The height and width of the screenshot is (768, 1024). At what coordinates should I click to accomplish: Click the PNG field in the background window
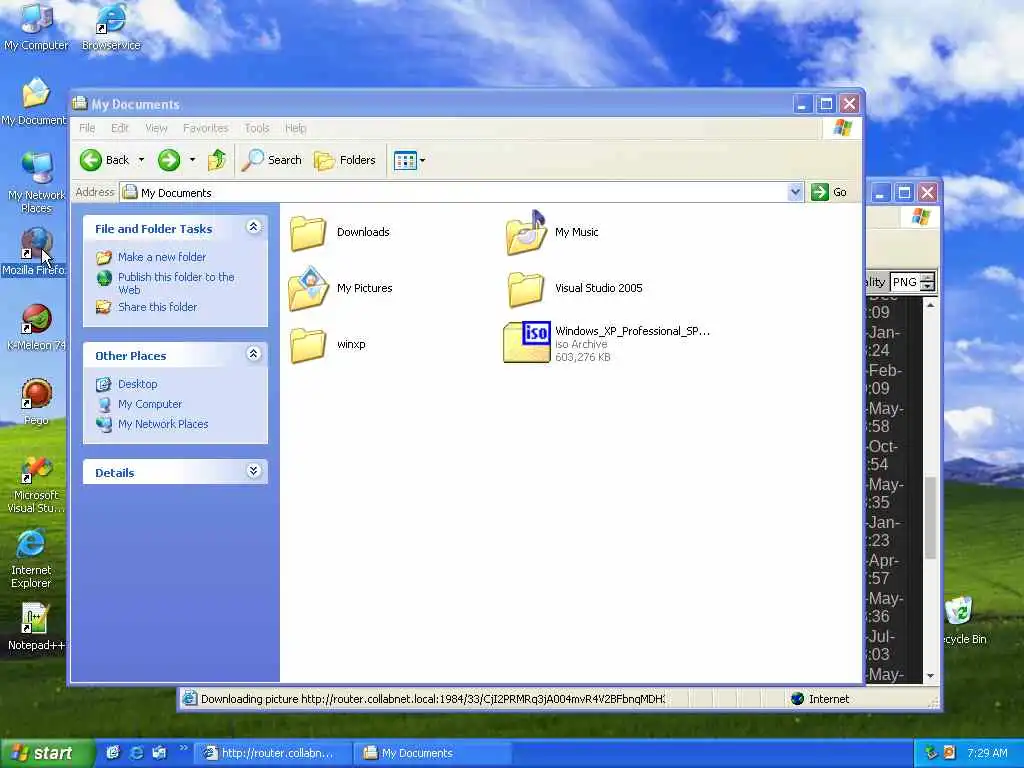[905, 282]
